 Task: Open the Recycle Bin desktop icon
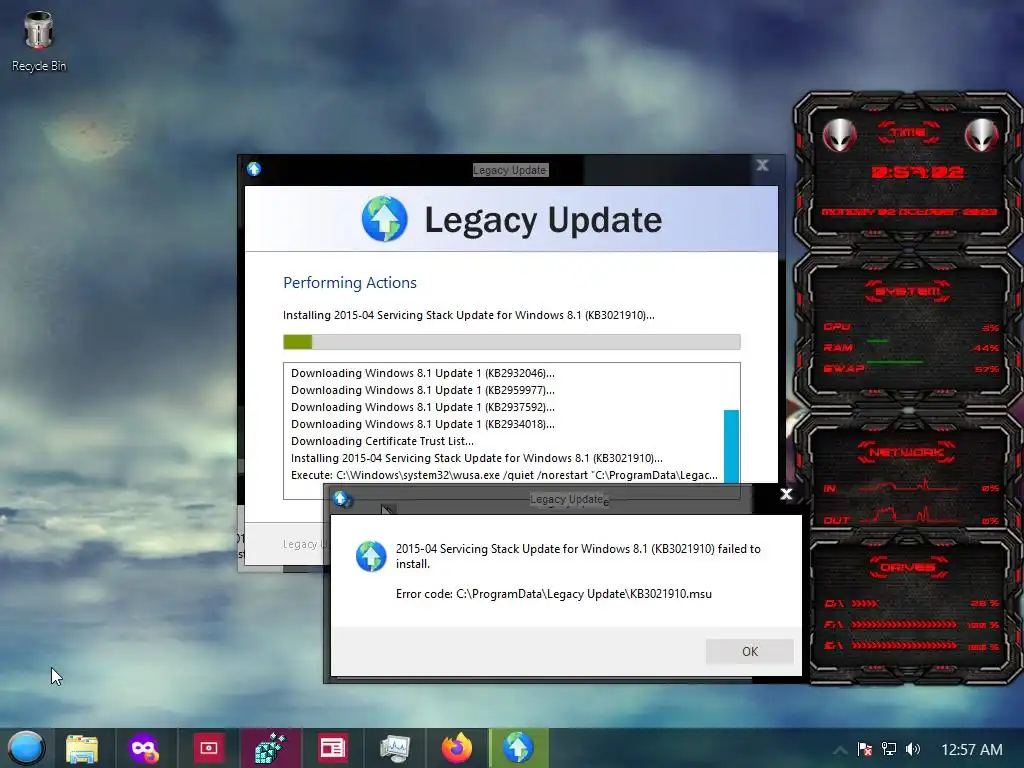39,41
